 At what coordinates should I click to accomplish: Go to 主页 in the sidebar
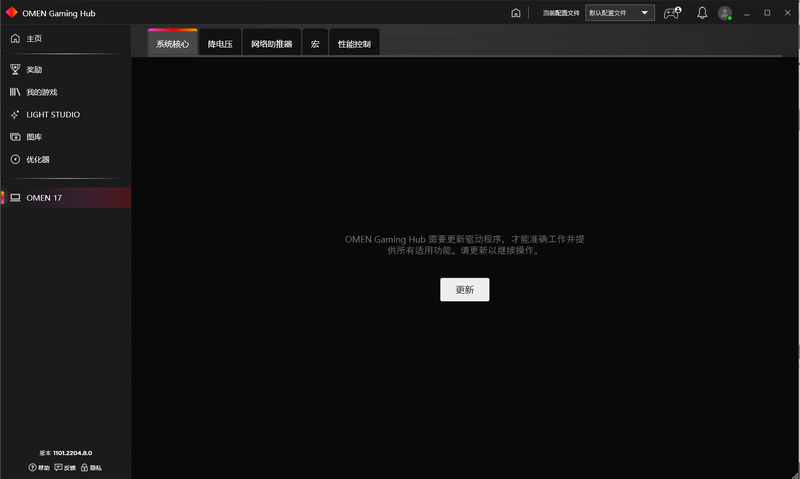(x=34, y=38)
